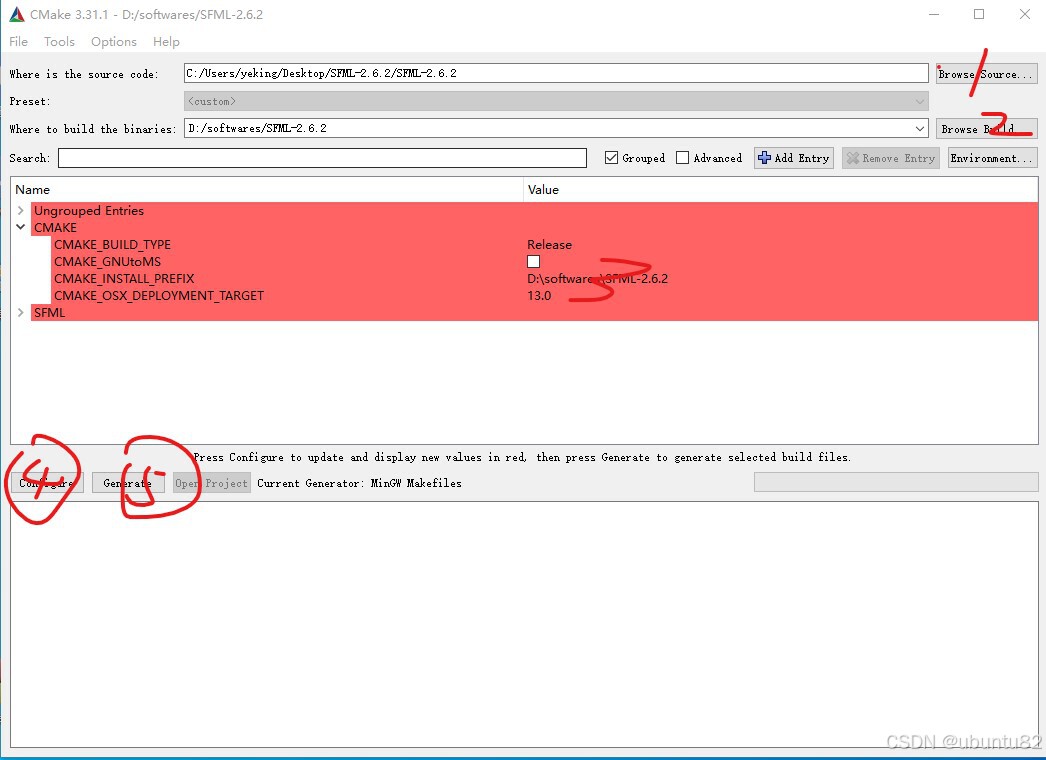Expand the SFML group
Screen dimensions: 1046x760
coord(21,312)
